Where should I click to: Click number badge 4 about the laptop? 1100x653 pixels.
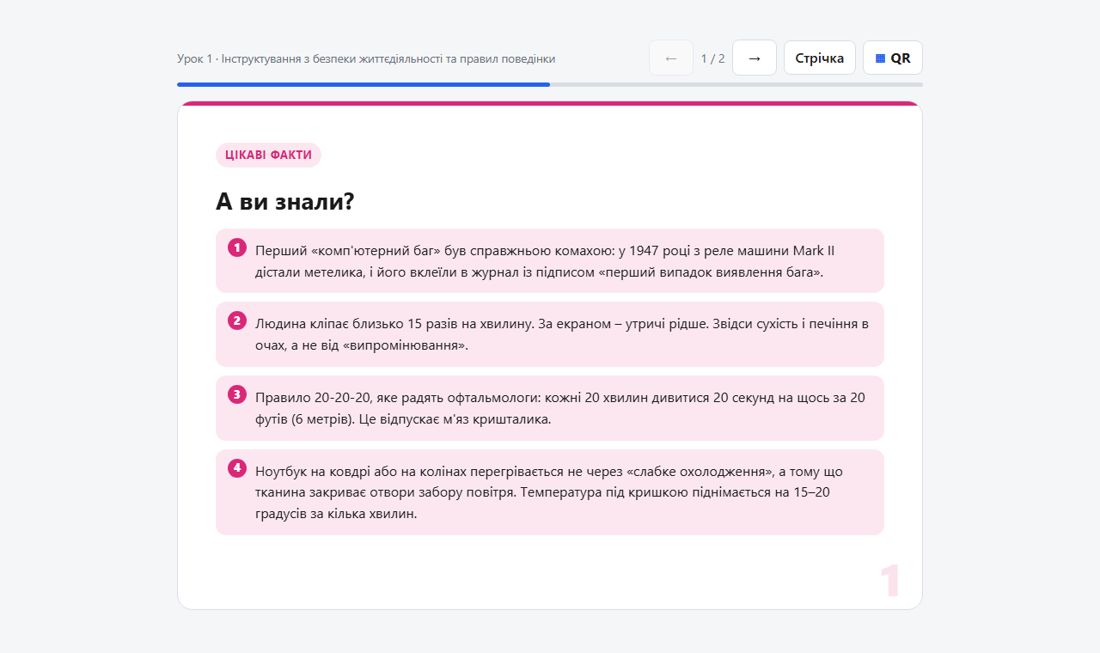click(x=237, y=468)
